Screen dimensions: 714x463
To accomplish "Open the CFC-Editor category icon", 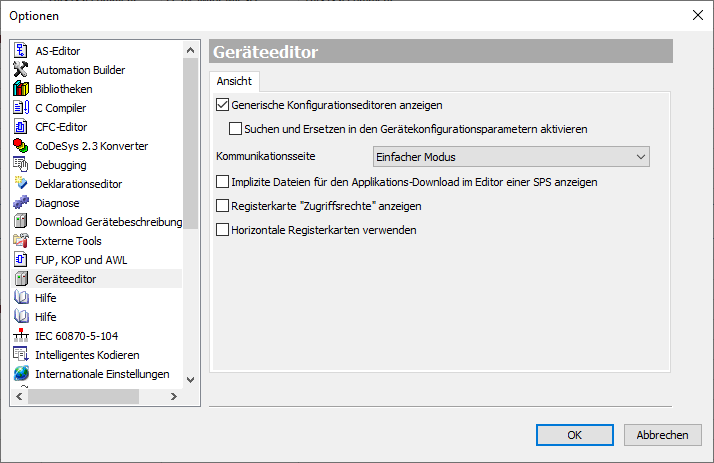I will pyautogui.click(x=21, y=127).
